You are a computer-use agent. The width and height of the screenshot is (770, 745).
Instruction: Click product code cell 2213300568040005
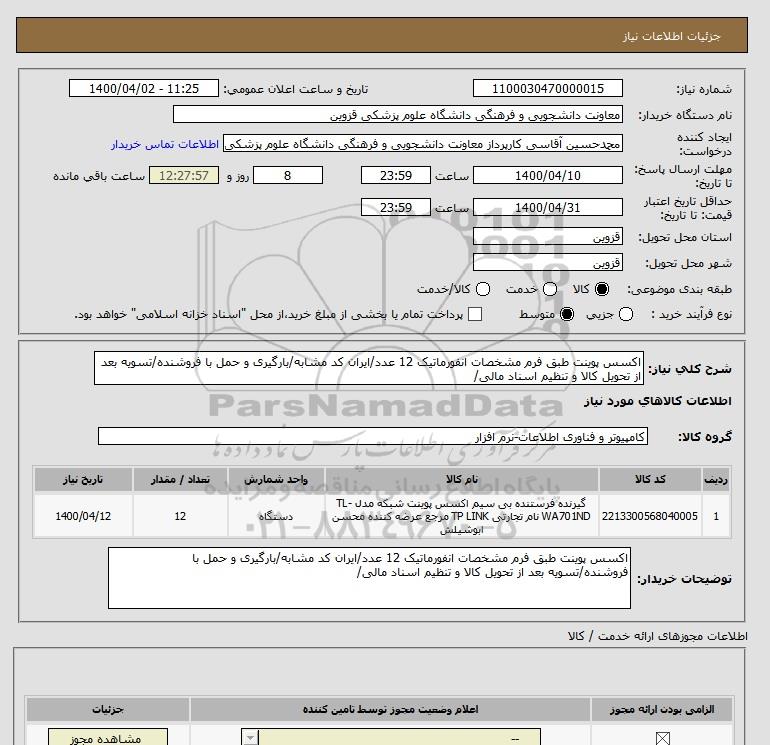(x=650, y=516)
